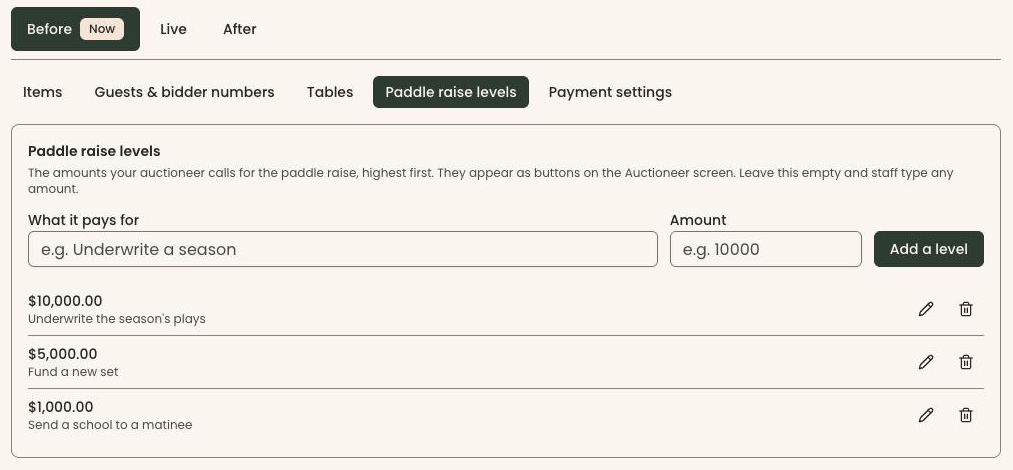
Task: Click the Amount field label
Action: coord(698,220)
